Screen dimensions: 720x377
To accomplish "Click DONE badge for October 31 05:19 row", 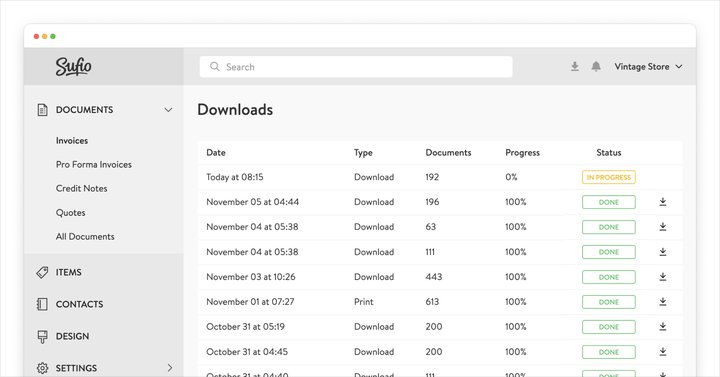I will [x=608, y=327].
